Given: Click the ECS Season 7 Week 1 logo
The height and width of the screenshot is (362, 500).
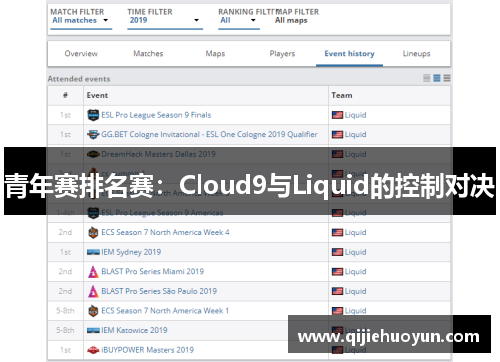Looking at the screenshot, I should click(x=93, y=311).
